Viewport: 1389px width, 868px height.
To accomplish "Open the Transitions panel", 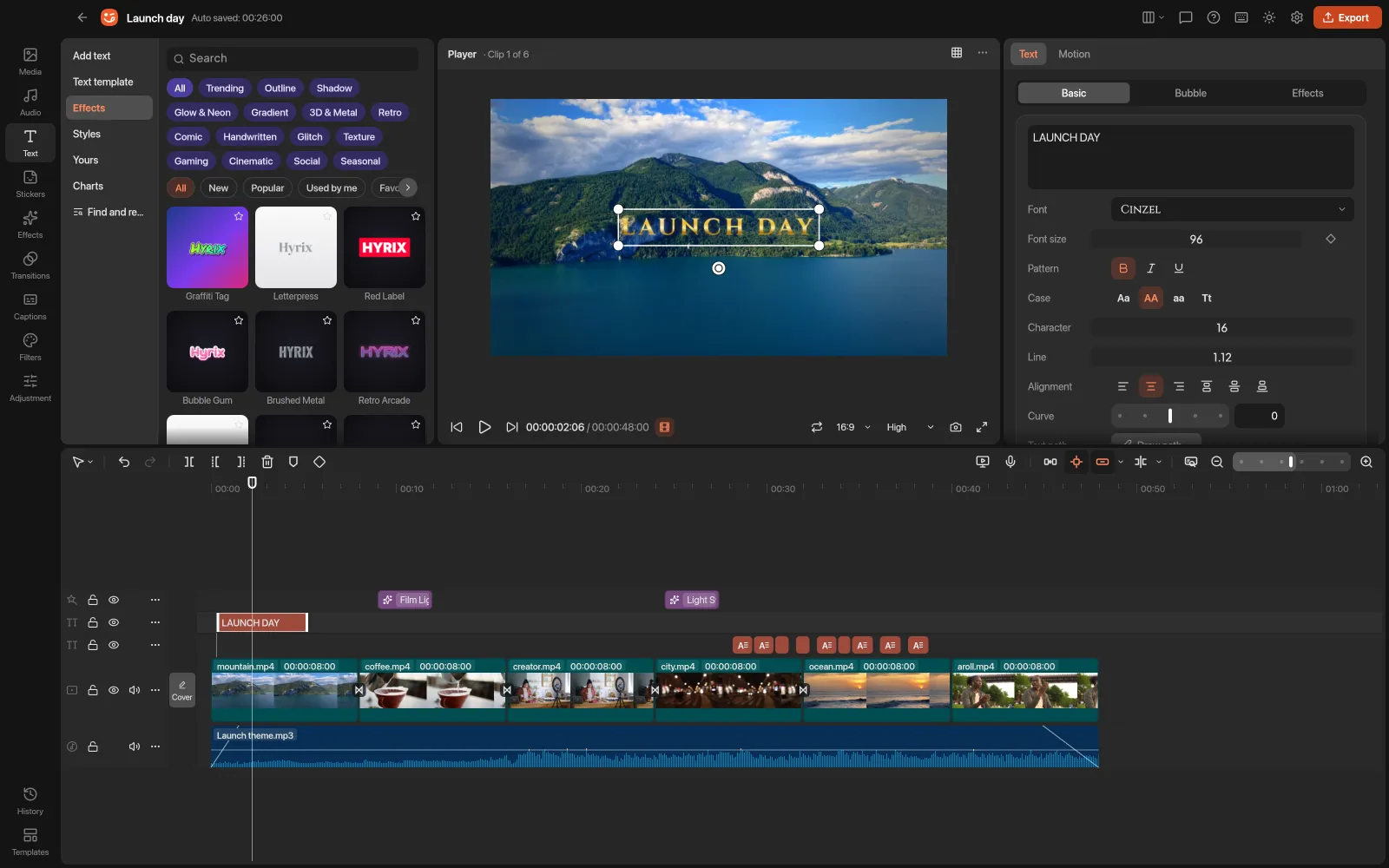I will 30,265.
